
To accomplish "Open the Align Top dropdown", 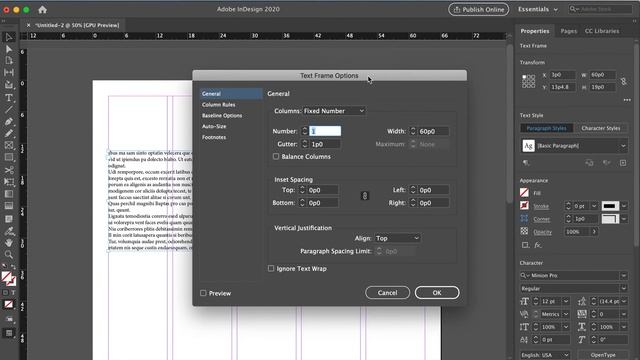I will (x=397, y=238).
